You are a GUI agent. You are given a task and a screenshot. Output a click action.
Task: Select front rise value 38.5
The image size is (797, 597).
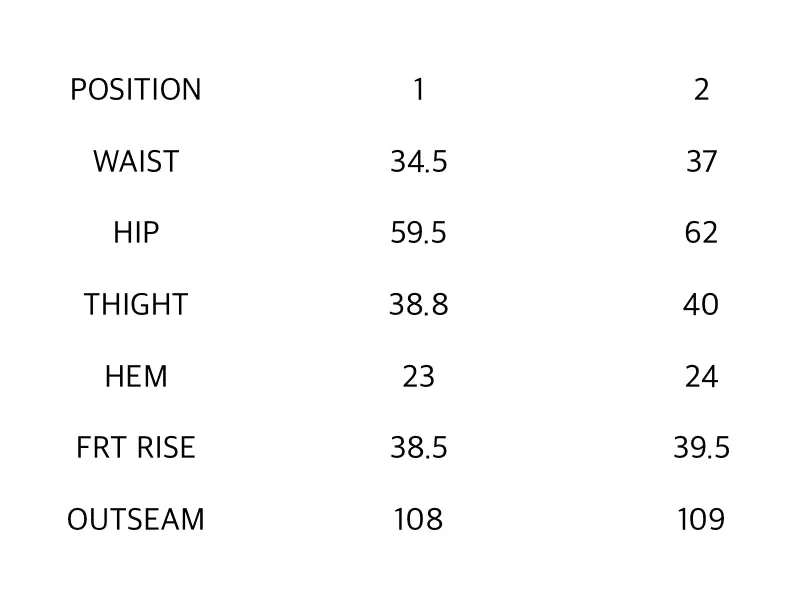click(x=419, y=448)
